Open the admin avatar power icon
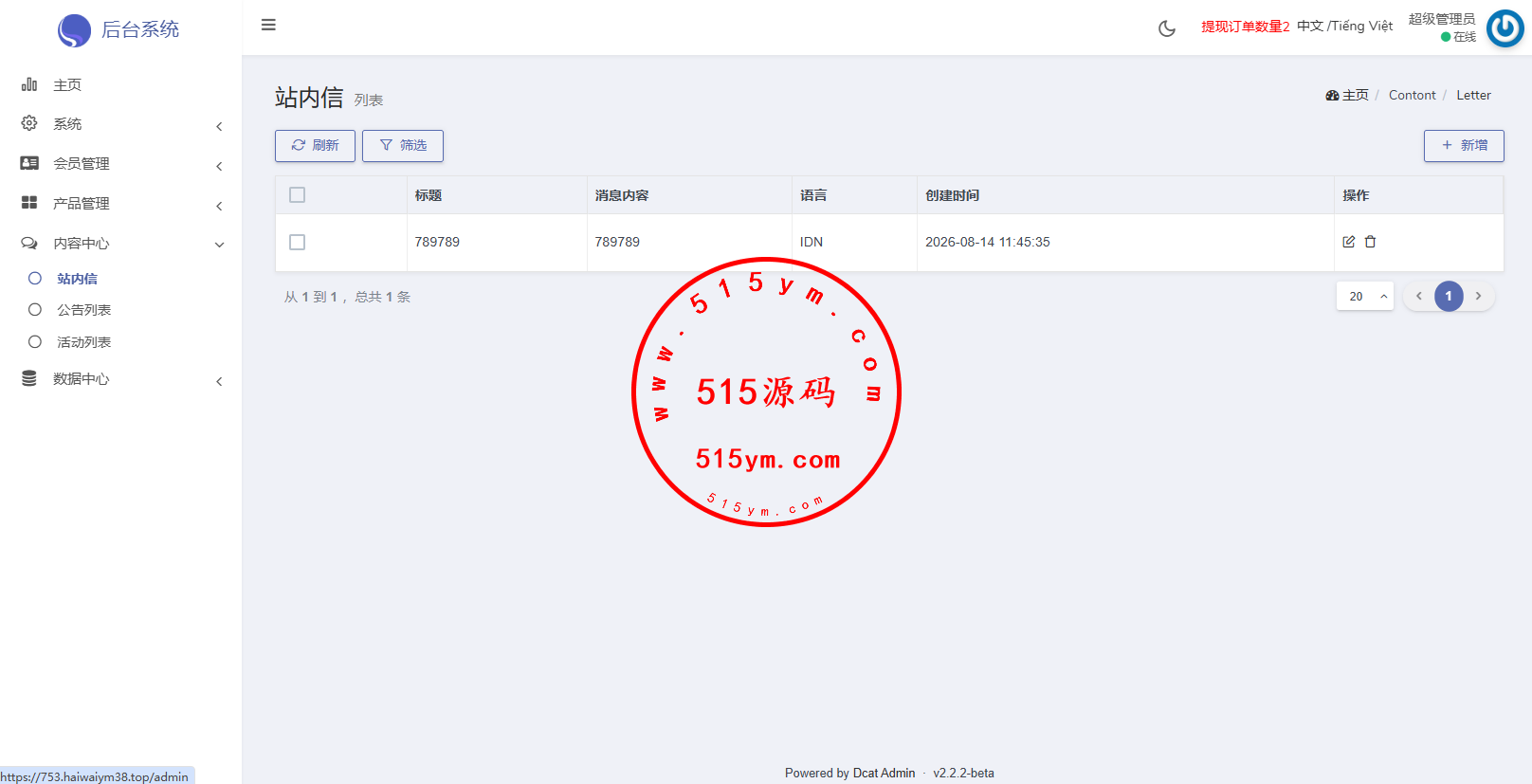 (1505, 28)
